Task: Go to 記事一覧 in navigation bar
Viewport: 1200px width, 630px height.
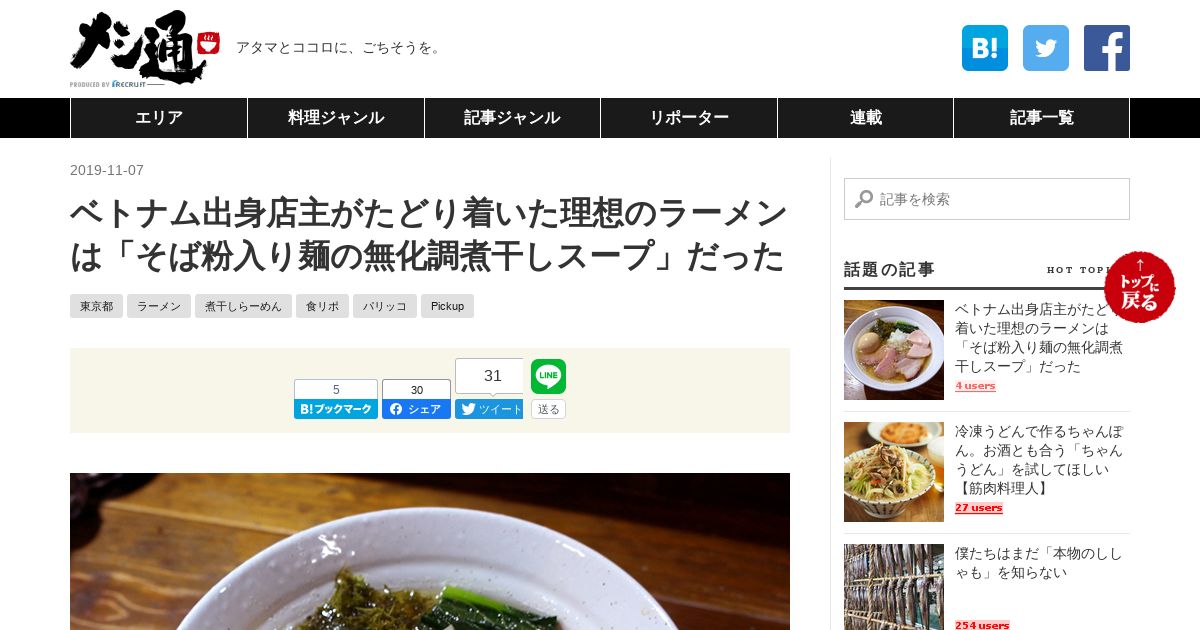Action: (1041, 118)
